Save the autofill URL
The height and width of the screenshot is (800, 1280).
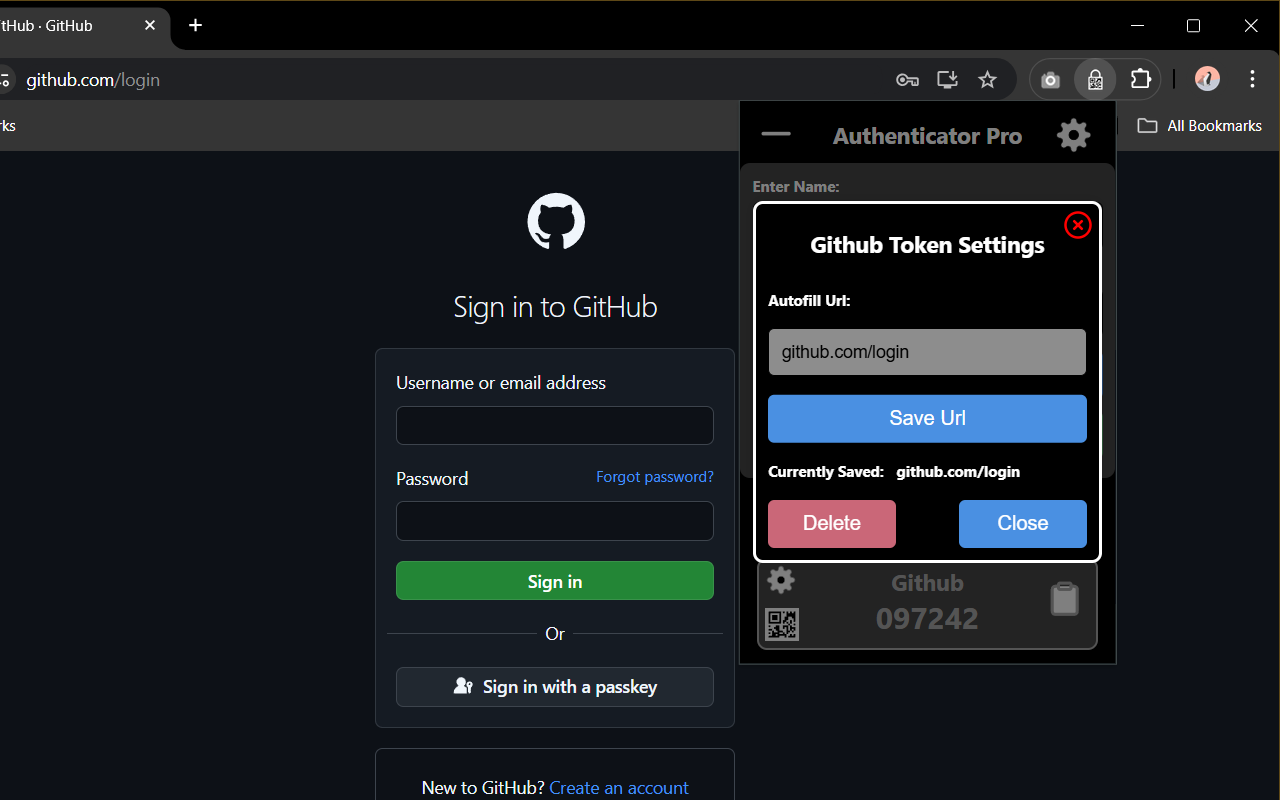pyautogui.click(x=926, y=418)
